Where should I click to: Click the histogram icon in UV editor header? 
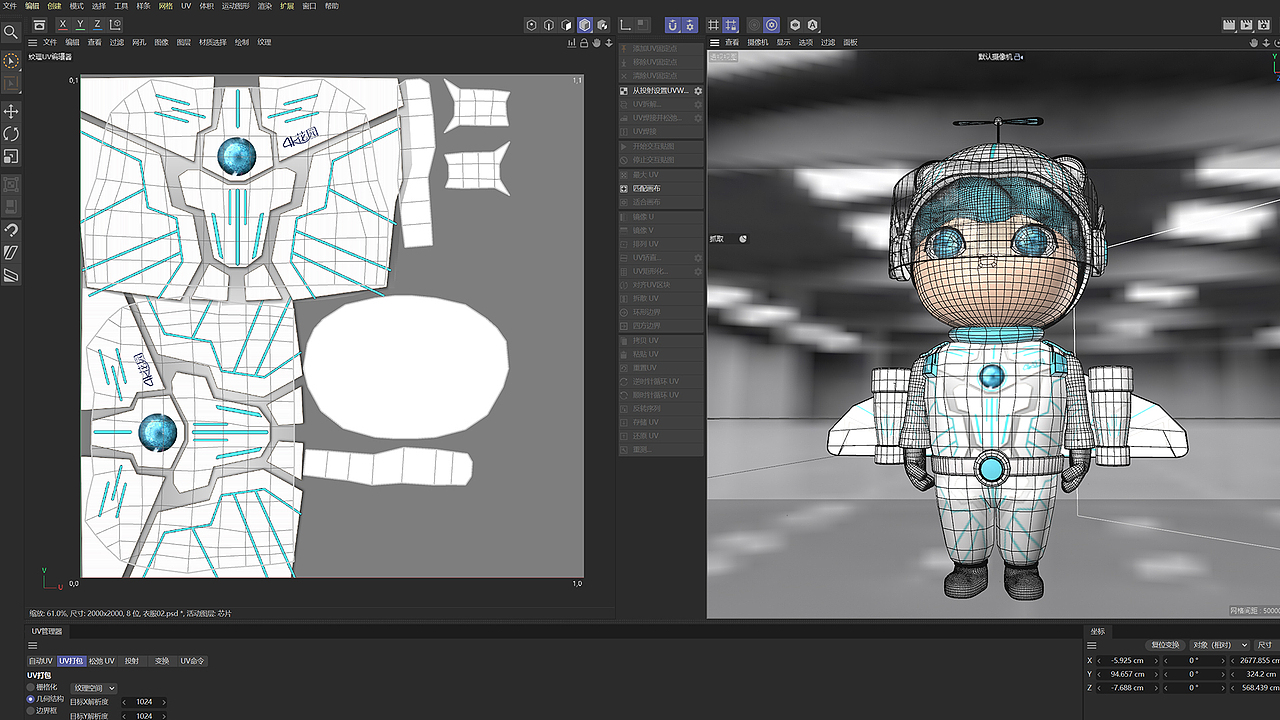tap(572, 43)
